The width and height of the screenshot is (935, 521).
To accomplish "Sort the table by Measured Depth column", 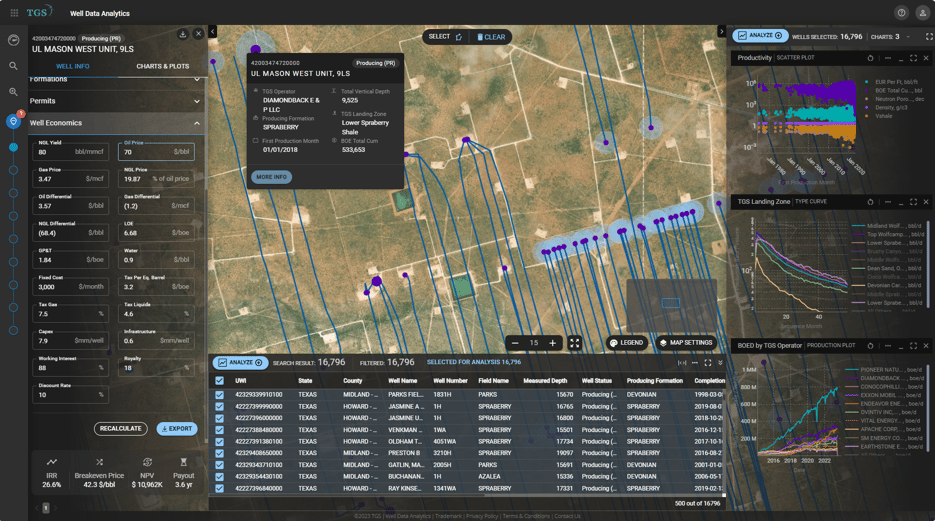I will tap(545, 380).
